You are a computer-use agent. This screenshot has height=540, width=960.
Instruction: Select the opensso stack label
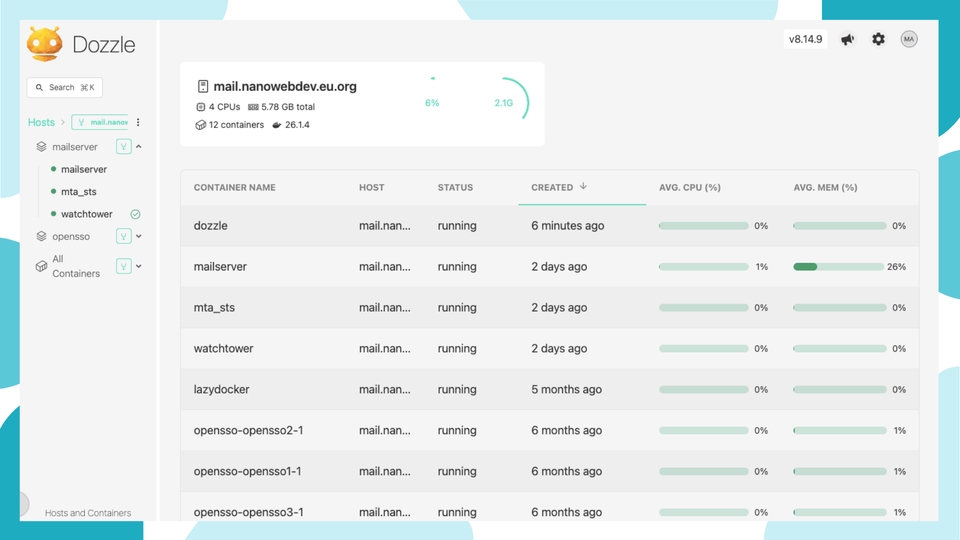coord(71,236)
